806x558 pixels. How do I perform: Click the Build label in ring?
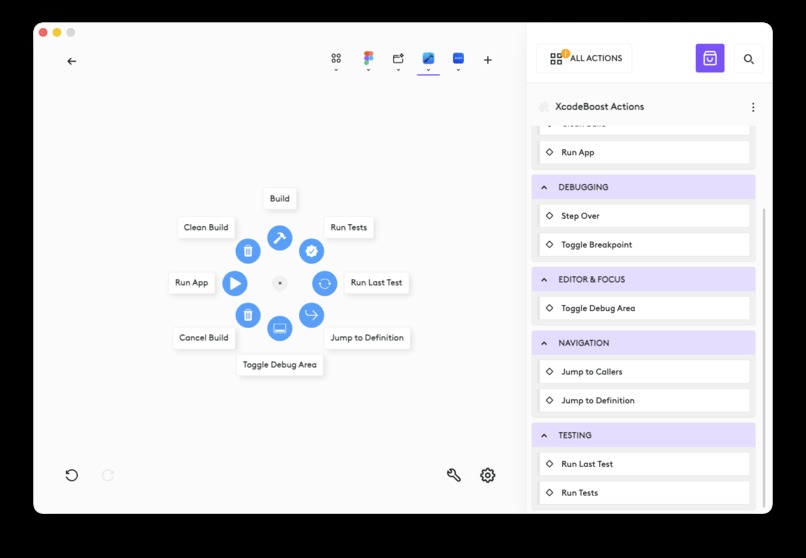(280, 199)
